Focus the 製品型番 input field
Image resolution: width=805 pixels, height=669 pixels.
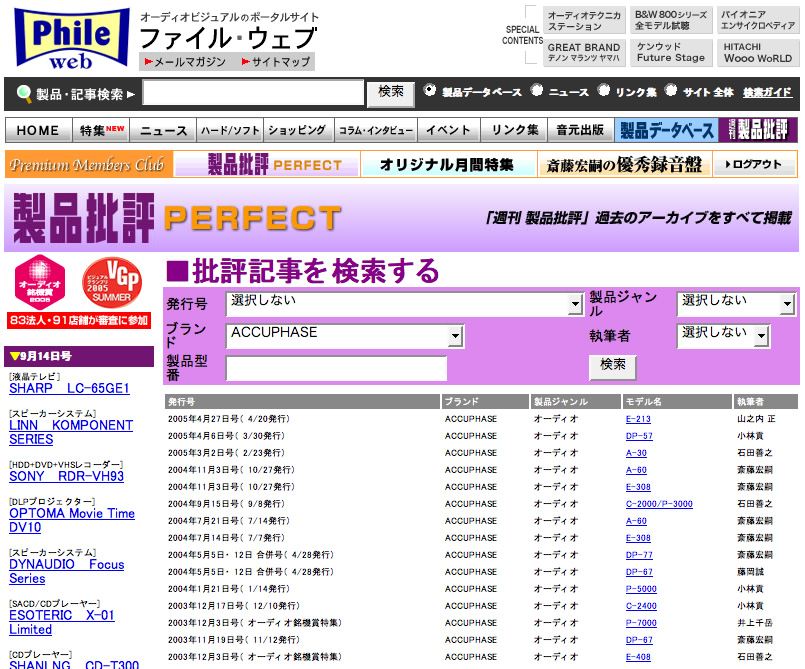point(336,368)
